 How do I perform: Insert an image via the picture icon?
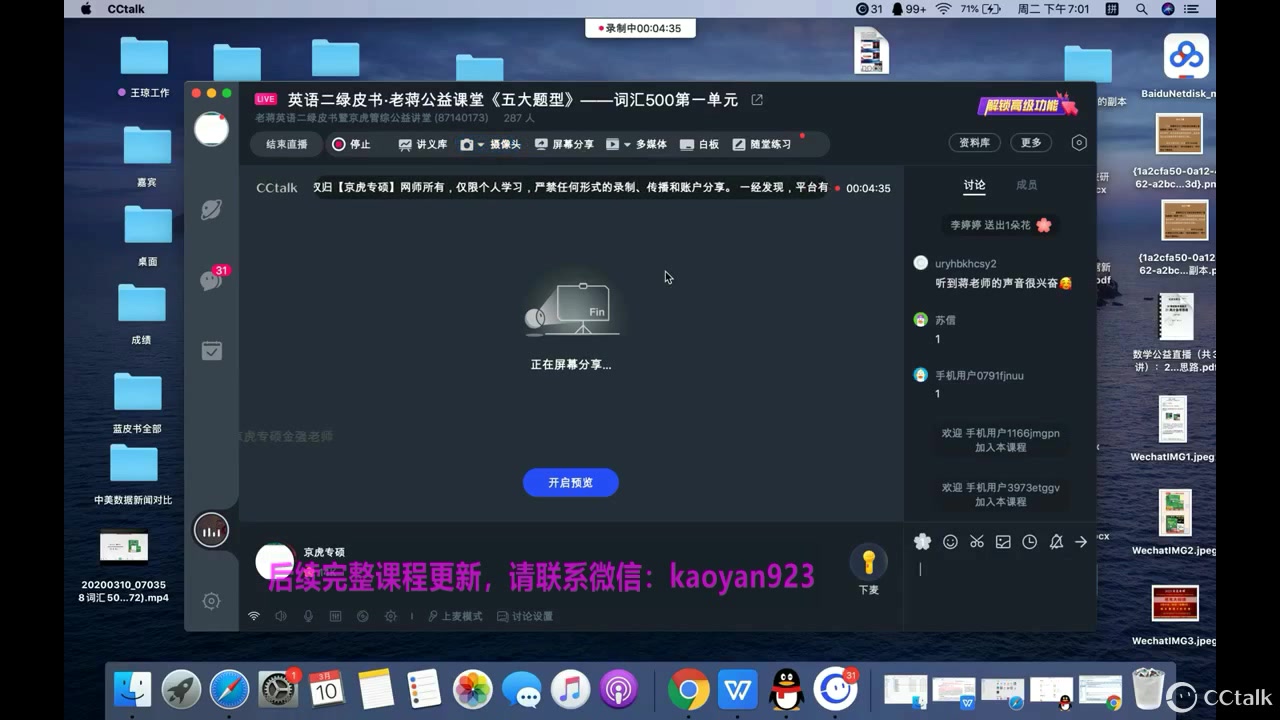click(1003, 542)
